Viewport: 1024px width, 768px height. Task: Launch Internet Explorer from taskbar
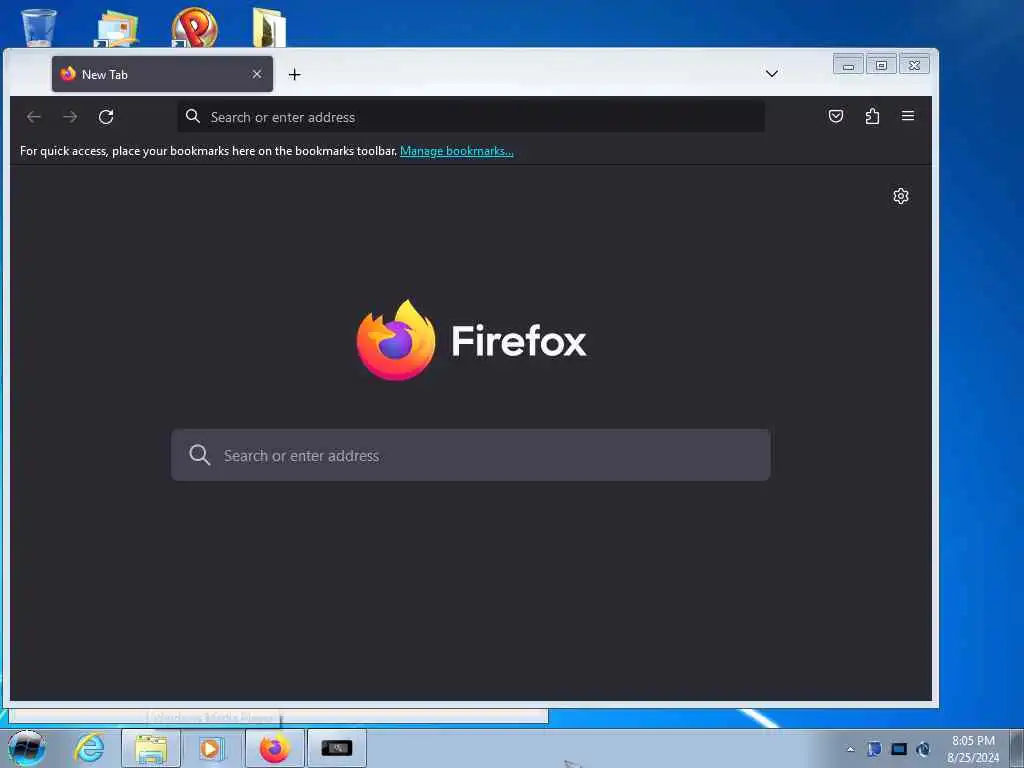(89, 748)
